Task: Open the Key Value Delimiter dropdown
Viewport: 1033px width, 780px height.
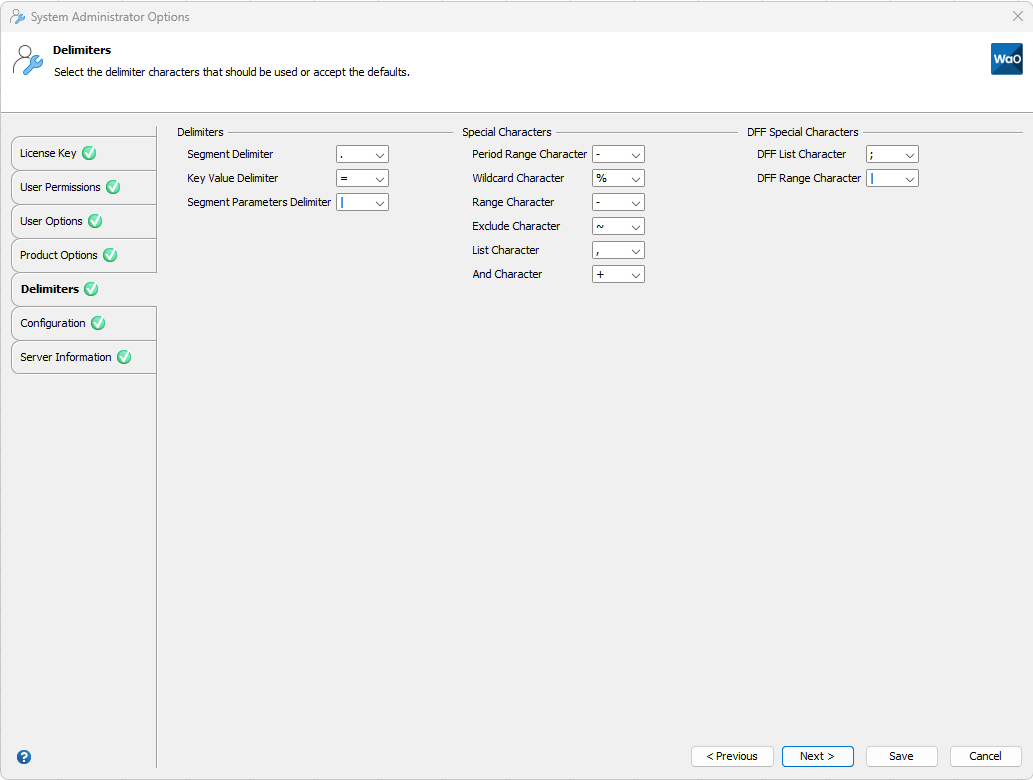Action: point(381,178)
